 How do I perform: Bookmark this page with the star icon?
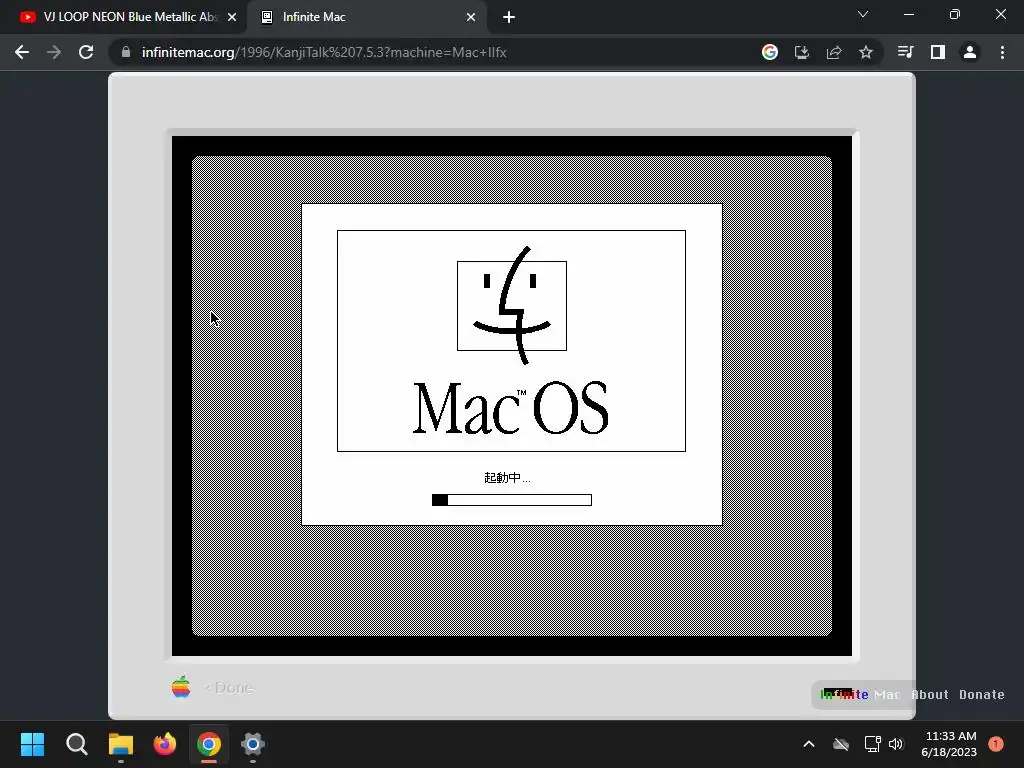[866, 52]
